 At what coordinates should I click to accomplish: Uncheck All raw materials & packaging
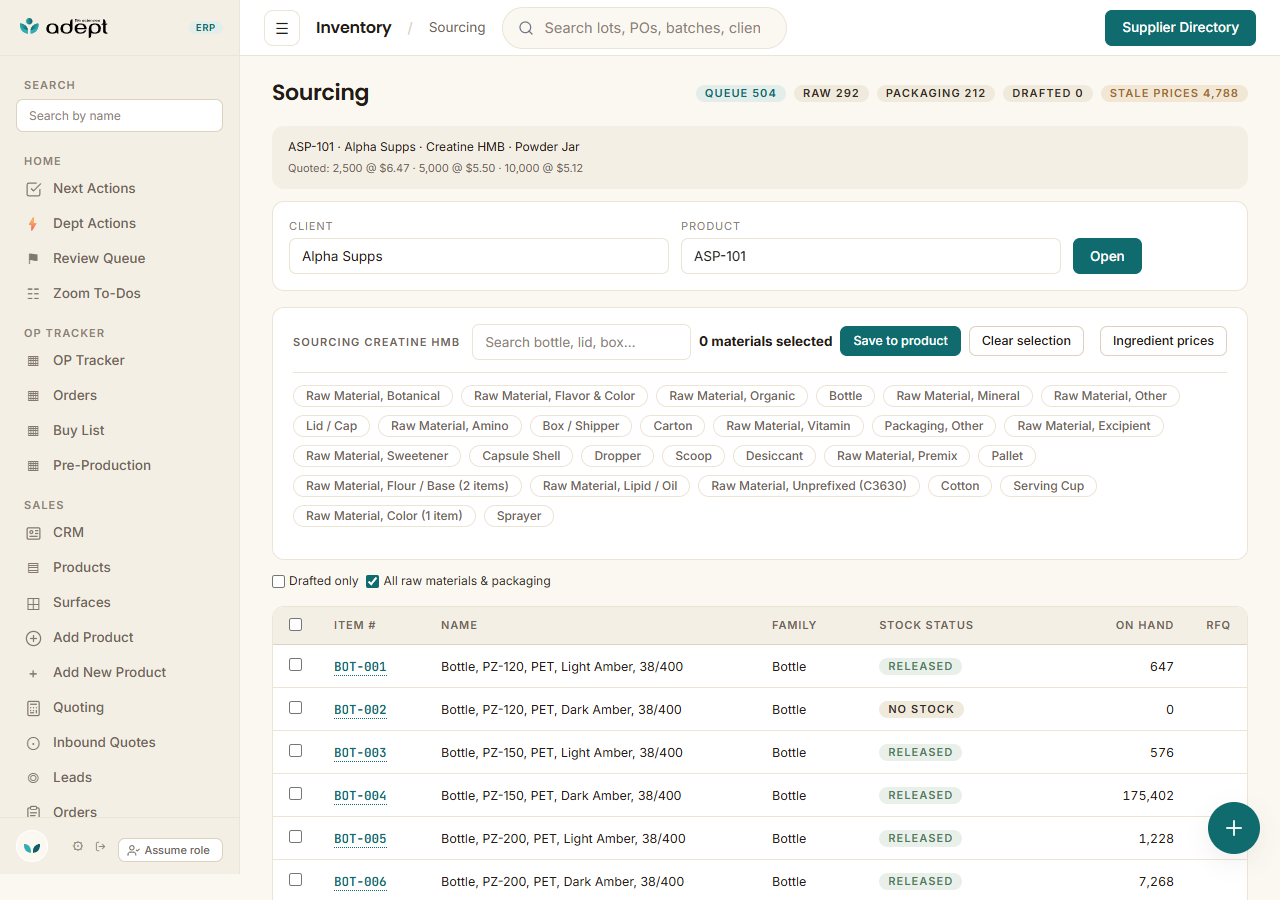(372, 581)
